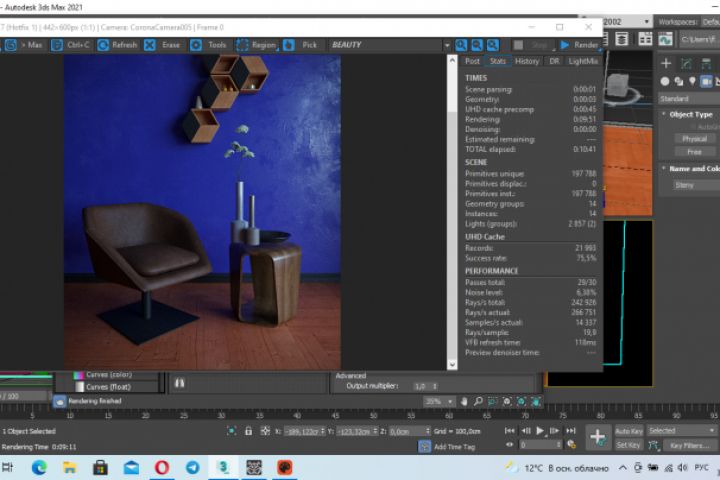Select the pan hand tool
The image size is (720, 480).
pyautogui.click(x=464, y=401)
